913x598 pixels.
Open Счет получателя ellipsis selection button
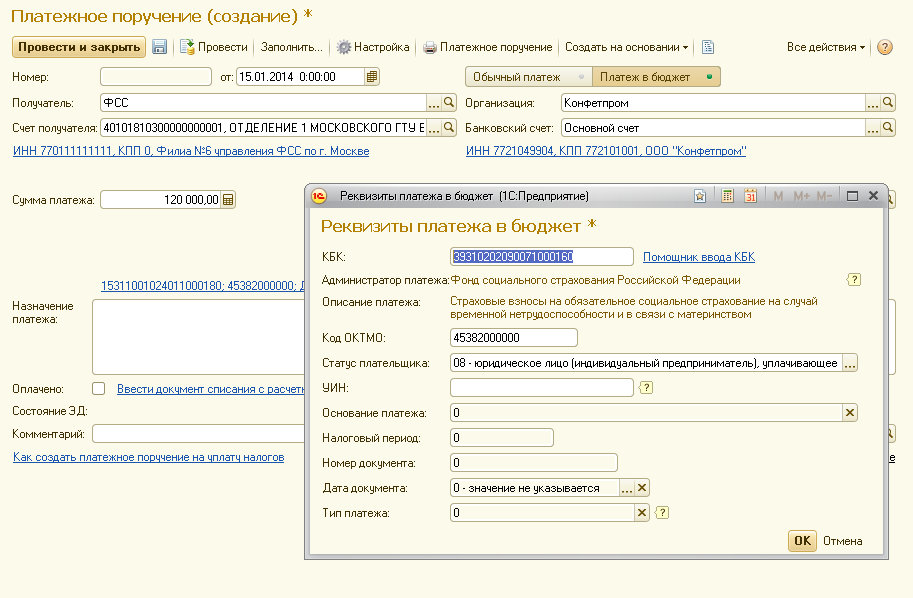434,128
